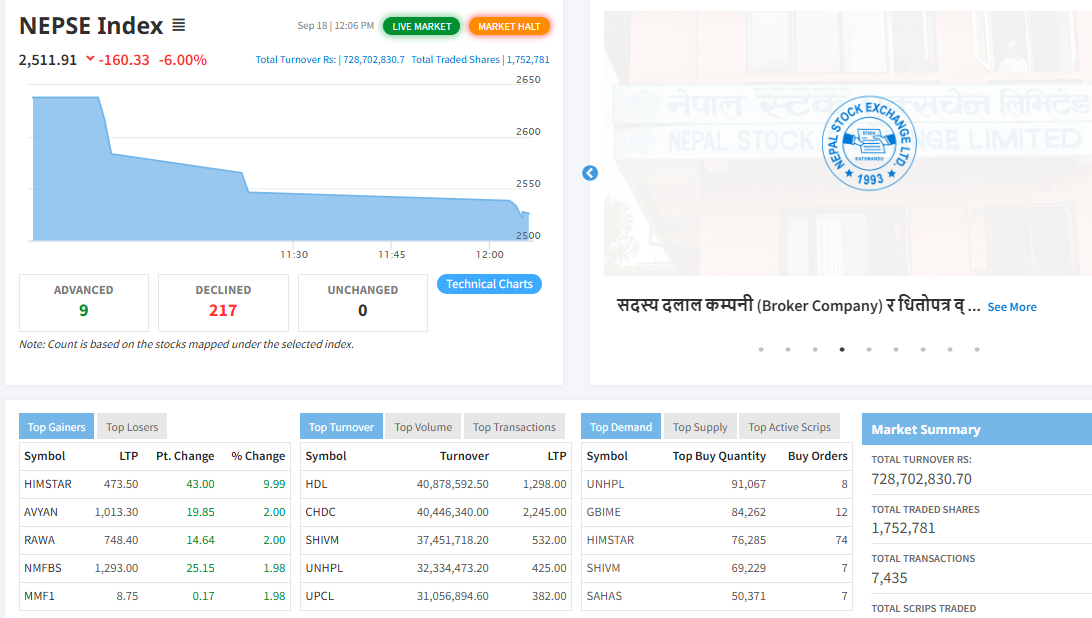Click the See More link
Image resolution: width=1092 pixels, height=618 pixels.
[x=1011, y=307]
